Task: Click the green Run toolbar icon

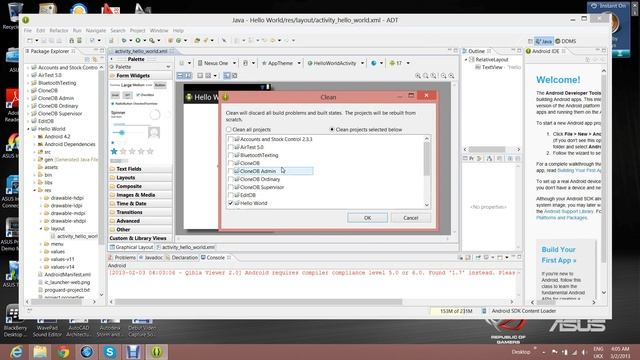Action: [x=138, y=40]
